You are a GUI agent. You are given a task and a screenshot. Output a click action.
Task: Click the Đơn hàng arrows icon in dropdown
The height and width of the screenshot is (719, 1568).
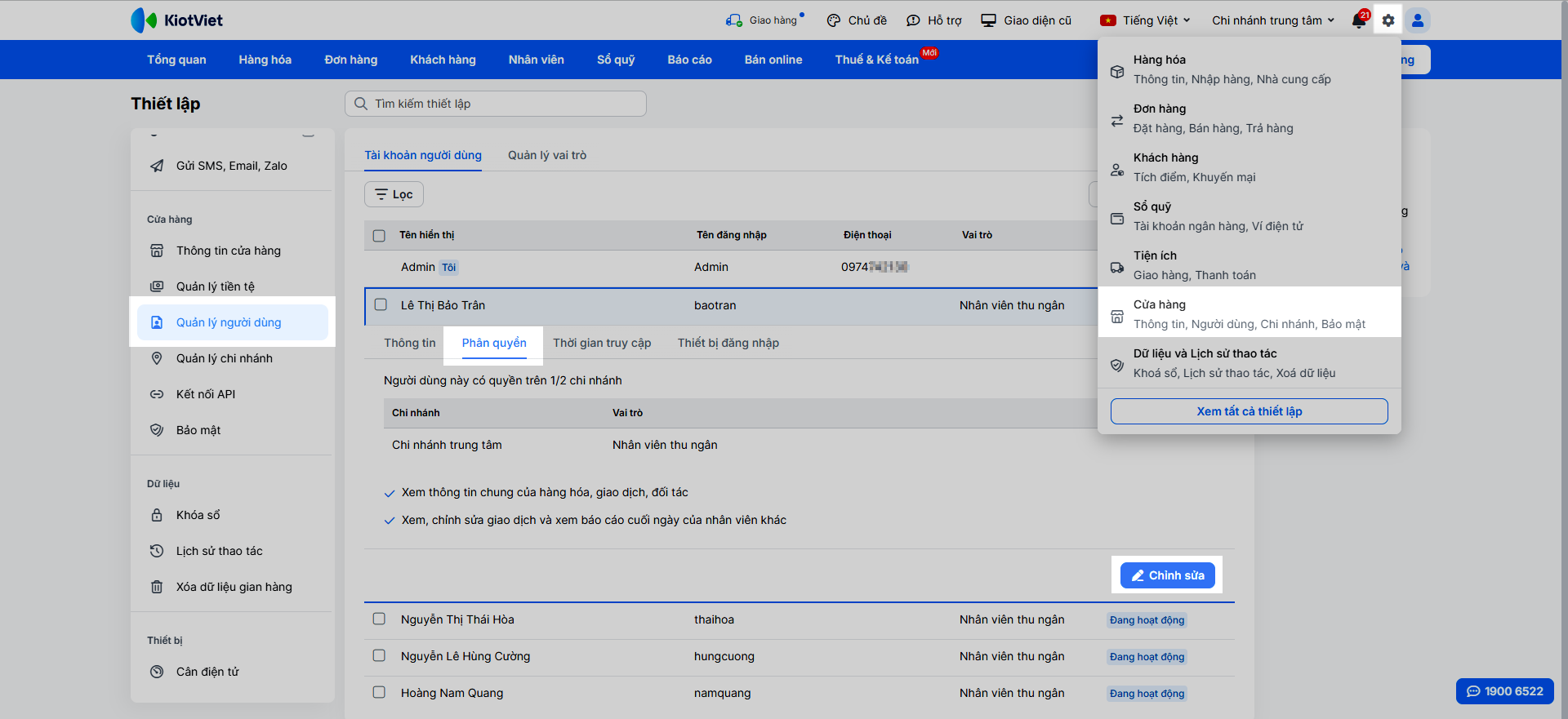point(1117,120)
